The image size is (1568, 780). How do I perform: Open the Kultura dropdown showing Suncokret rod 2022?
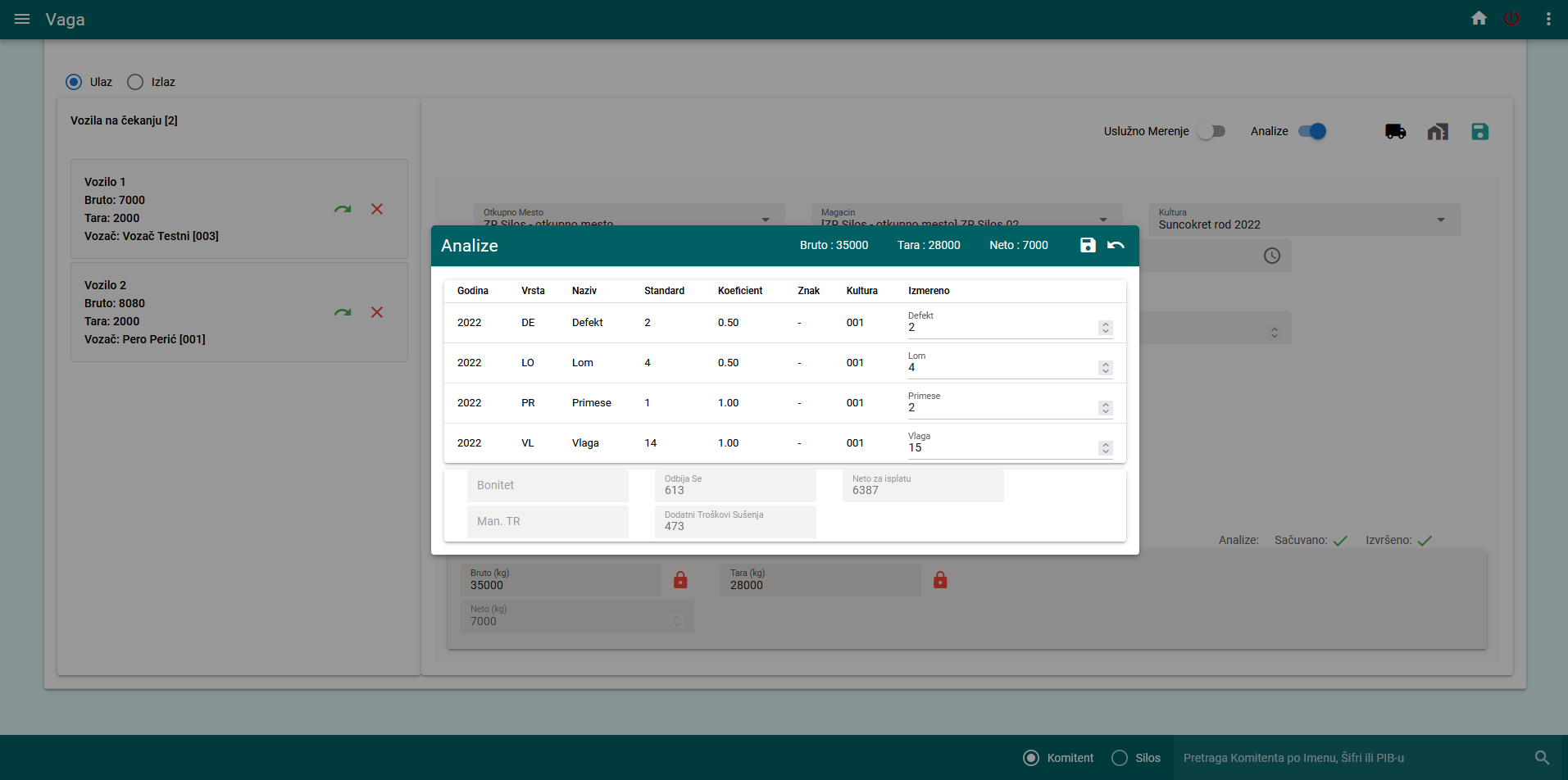pyautogui.click(x=1441, y=220)
